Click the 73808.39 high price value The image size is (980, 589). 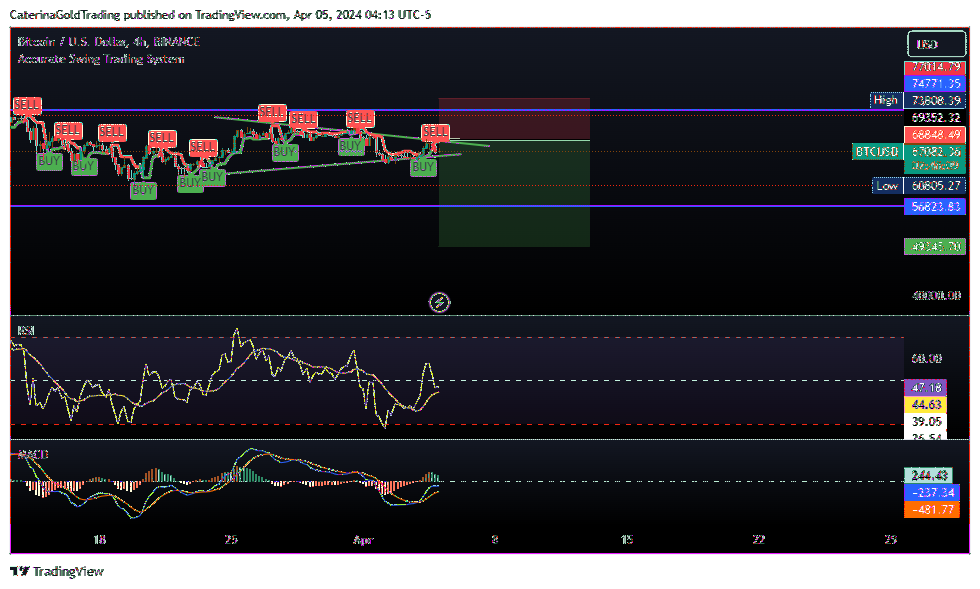(x=936, y=100)
